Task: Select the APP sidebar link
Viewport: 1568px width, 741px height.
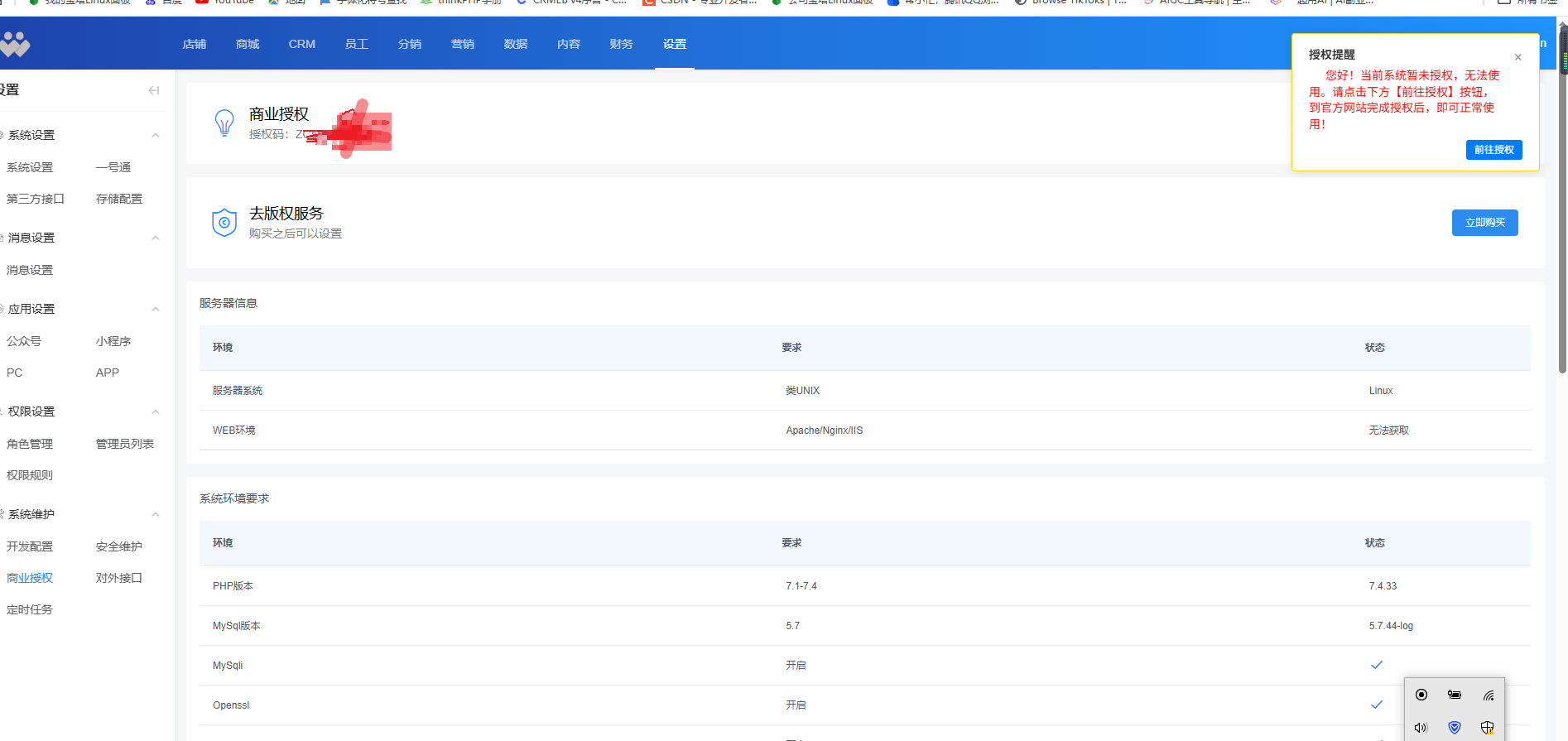Action: (108, 373)
